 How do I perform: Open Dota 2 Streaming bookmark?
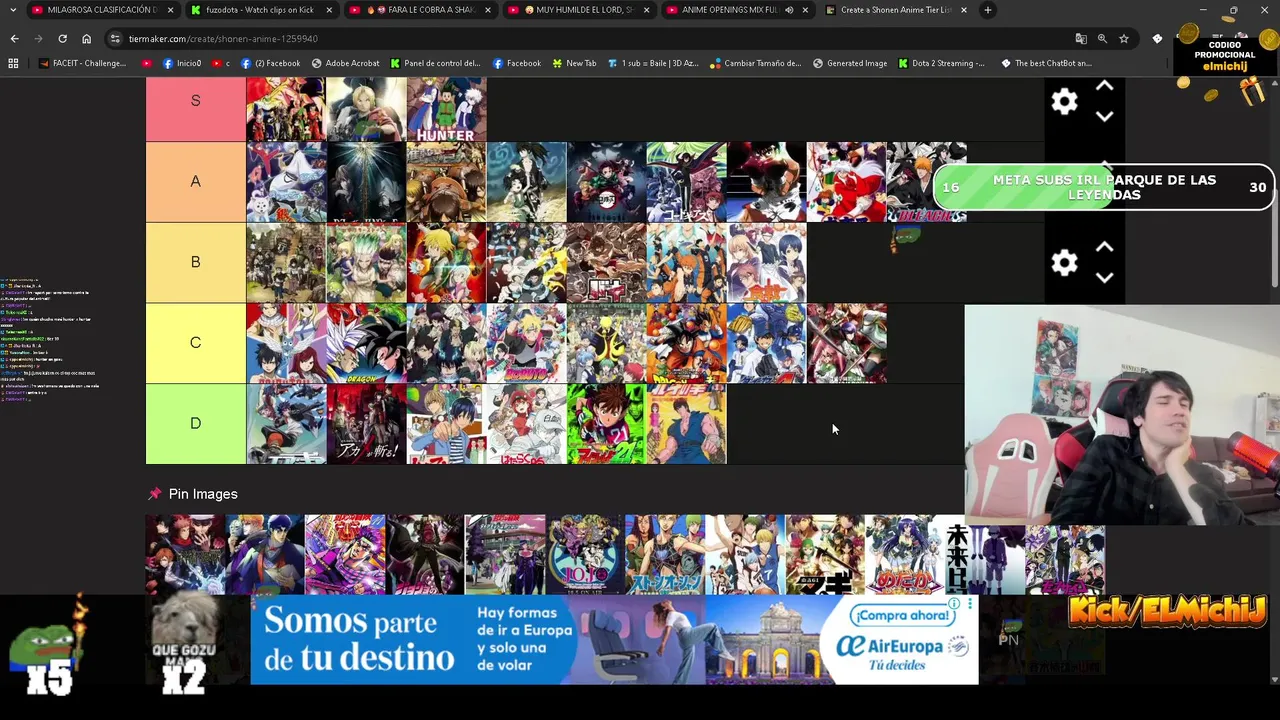click(x=941, y=63)
